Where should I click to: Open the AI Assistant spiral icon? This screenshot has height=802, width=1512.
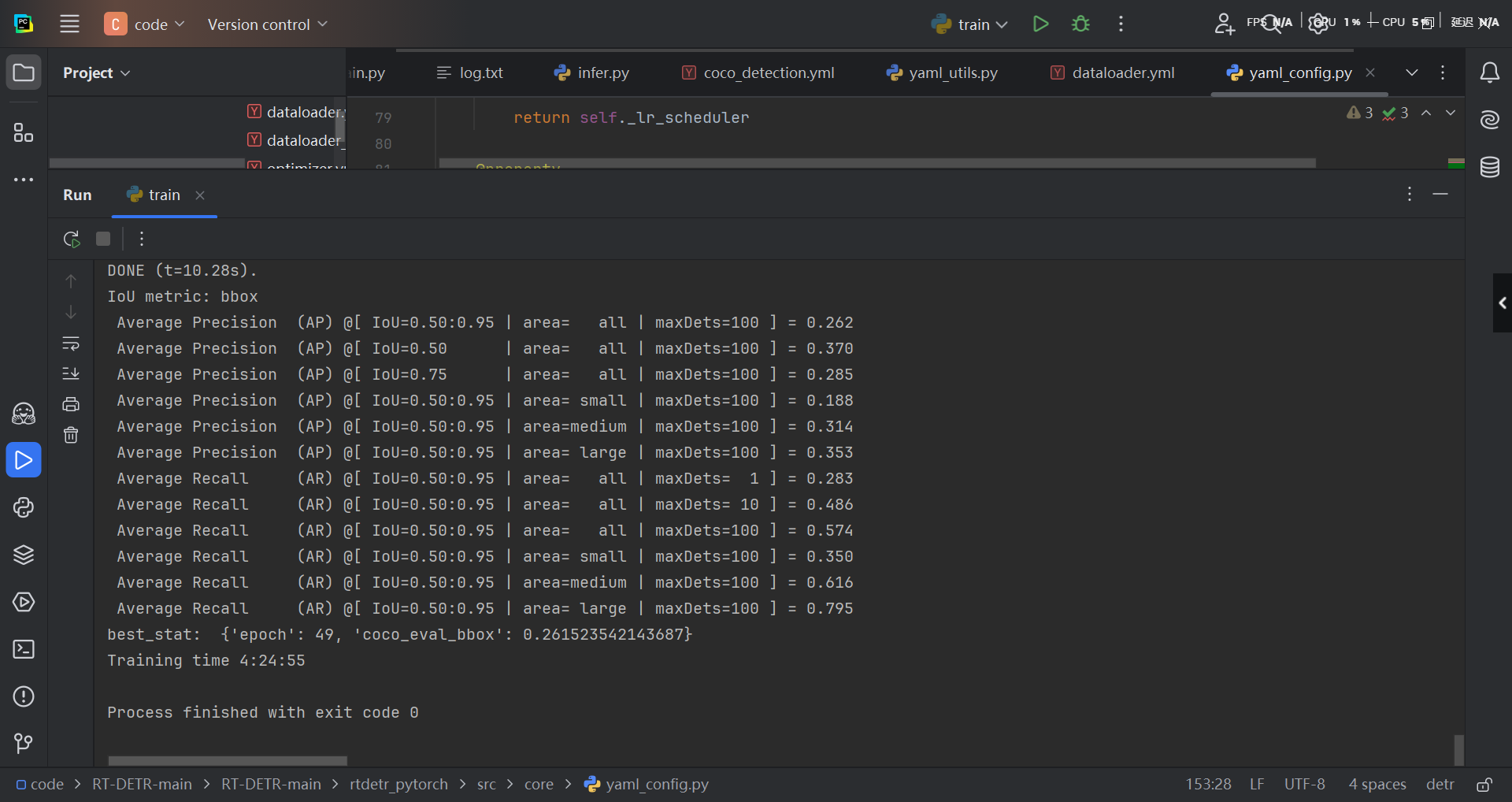point(1489,120)
